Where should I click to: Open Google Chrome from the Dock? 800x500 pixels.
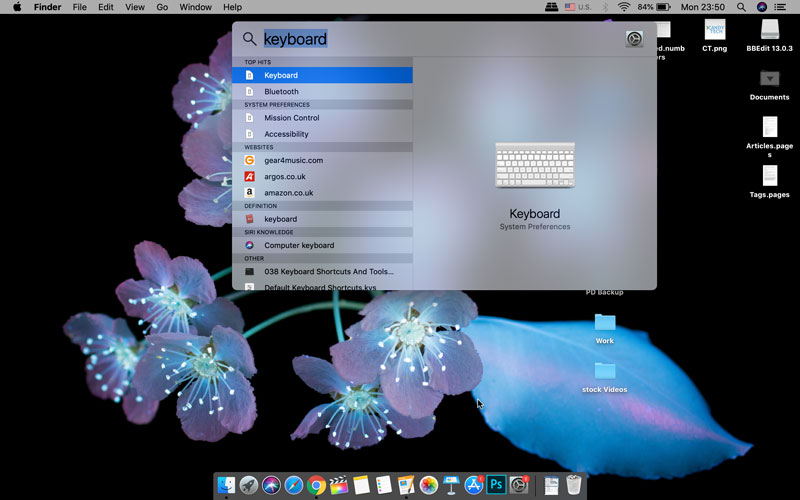[x=316, y=485]
